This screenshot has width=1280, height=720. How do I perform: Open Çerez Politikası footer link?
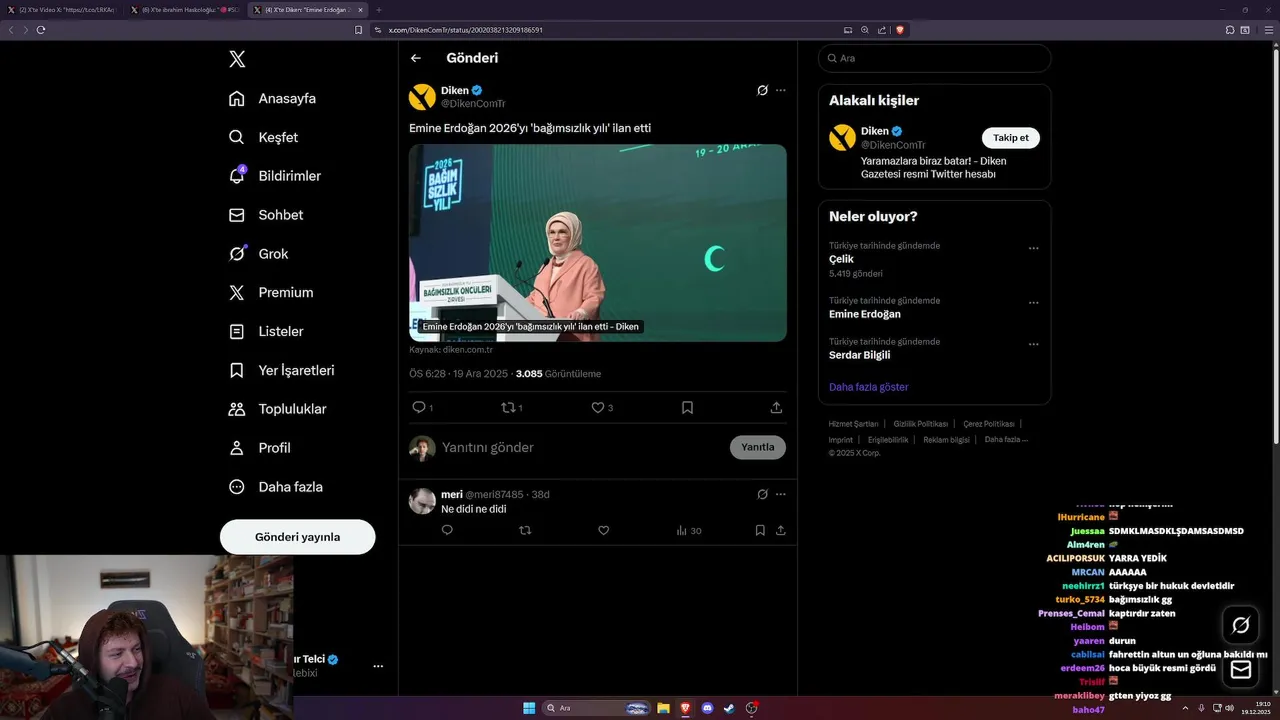tap(989, 424)
